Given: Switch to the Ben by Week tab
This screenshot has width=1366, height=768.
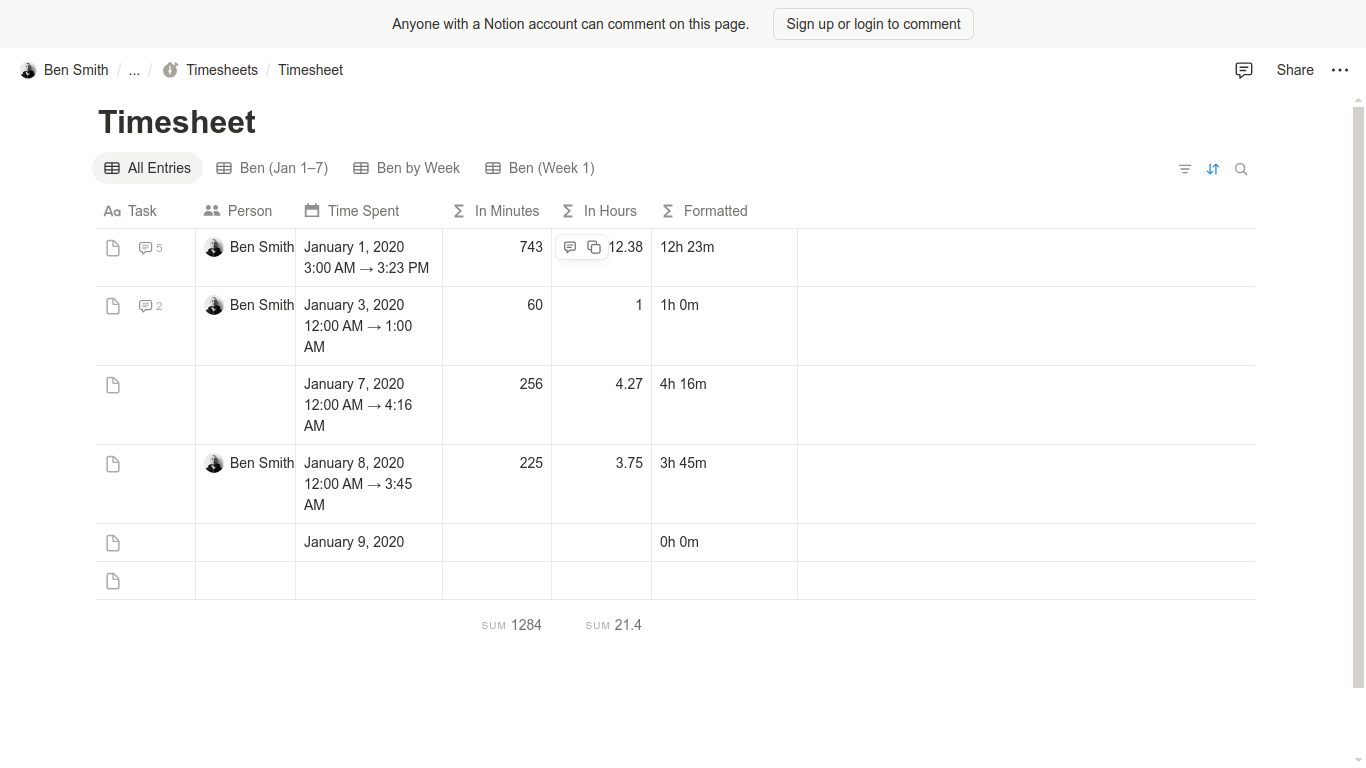Looking at the screenshot, I should (406, 168).
